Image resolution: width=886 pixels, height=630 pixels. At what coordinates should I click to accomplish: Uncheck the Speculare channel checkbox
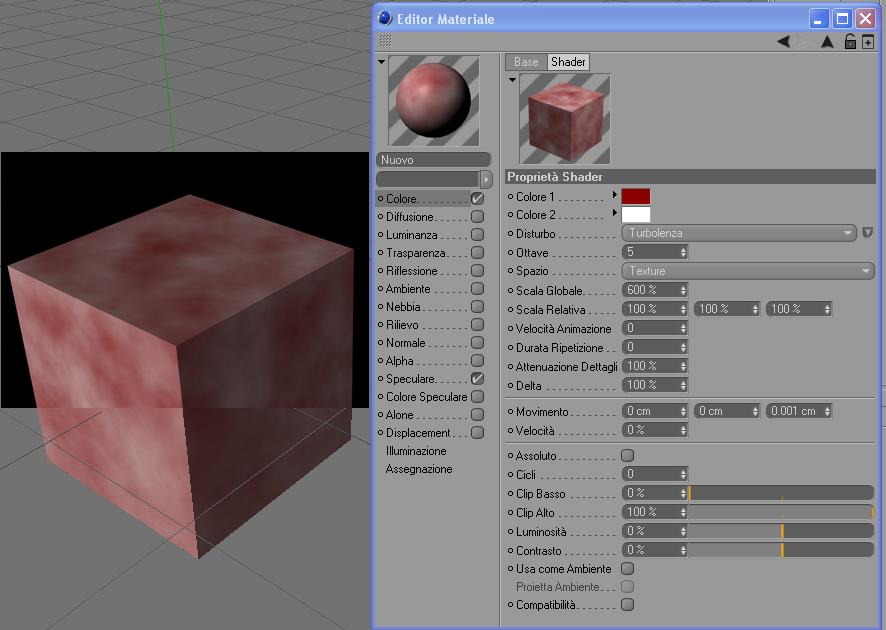coord(477,379)
